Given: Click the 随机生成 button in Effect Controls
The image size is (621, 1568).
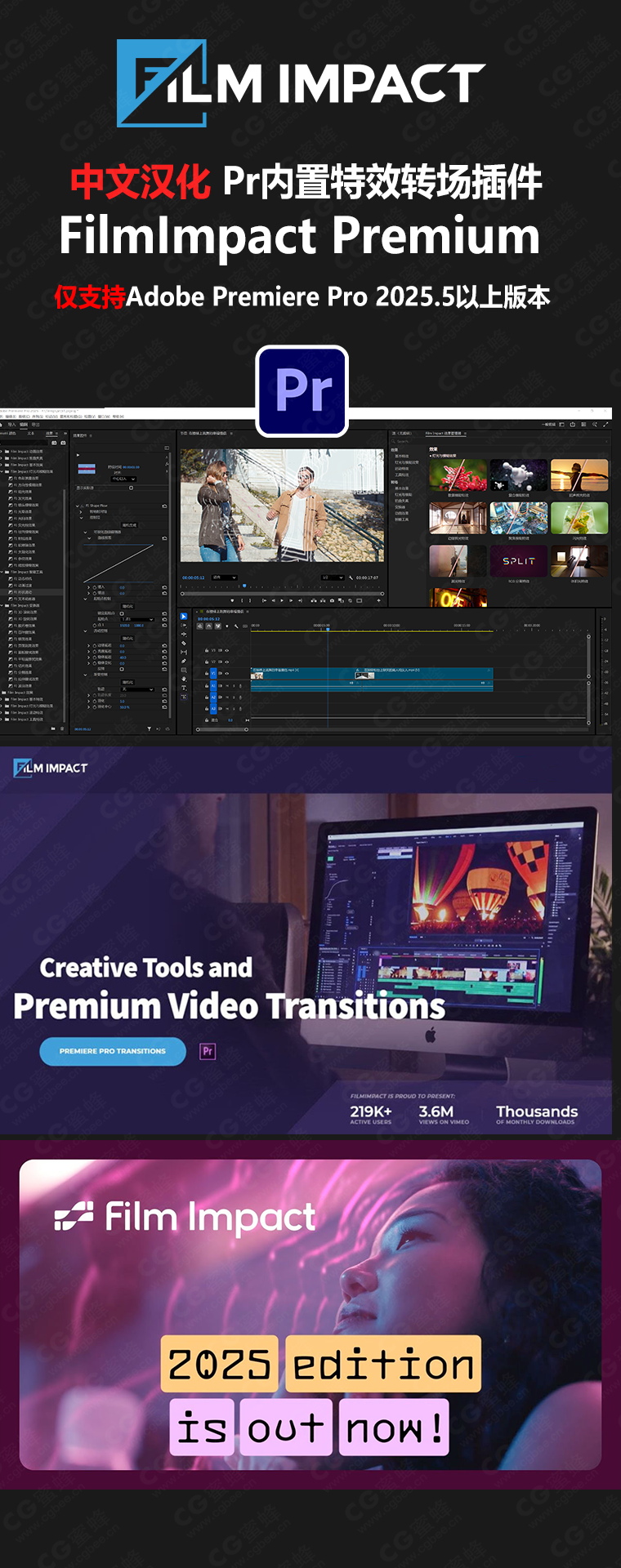Looking at the screenshot, I should click(x=129, y=525).
